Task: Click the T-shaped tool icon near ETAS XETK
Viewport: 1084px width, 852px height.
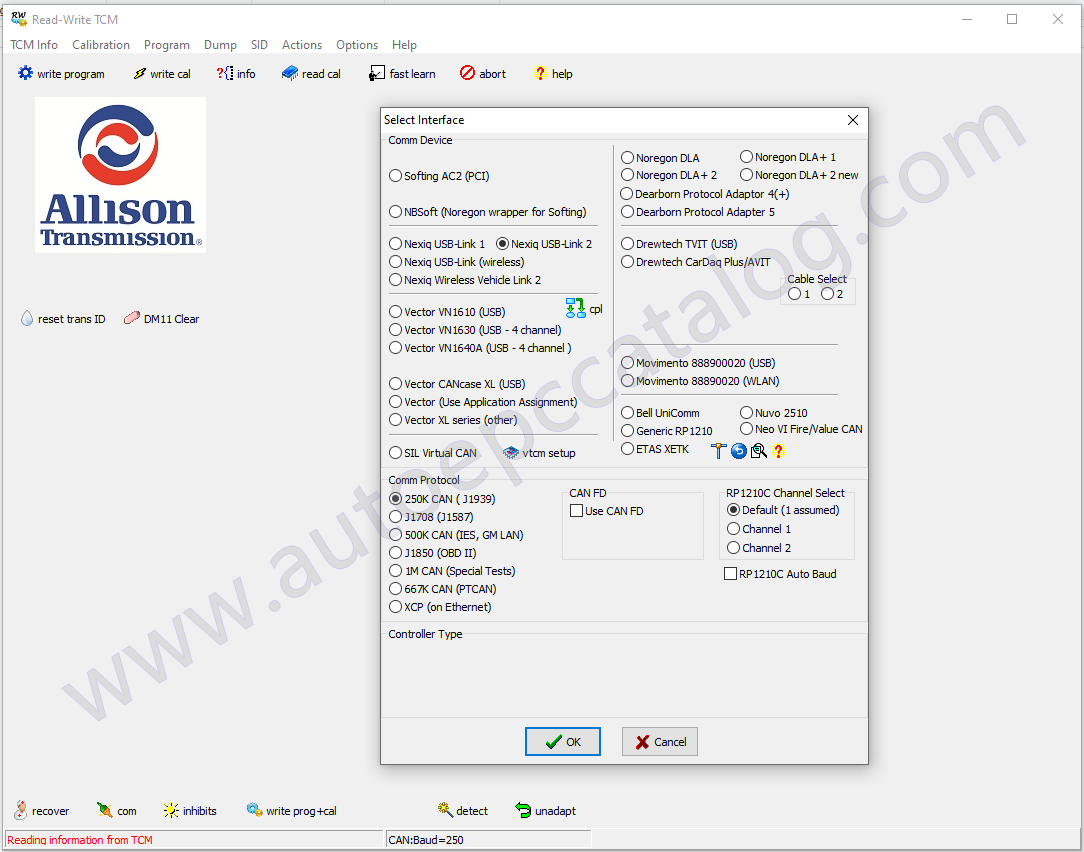Action: point(719,451)
